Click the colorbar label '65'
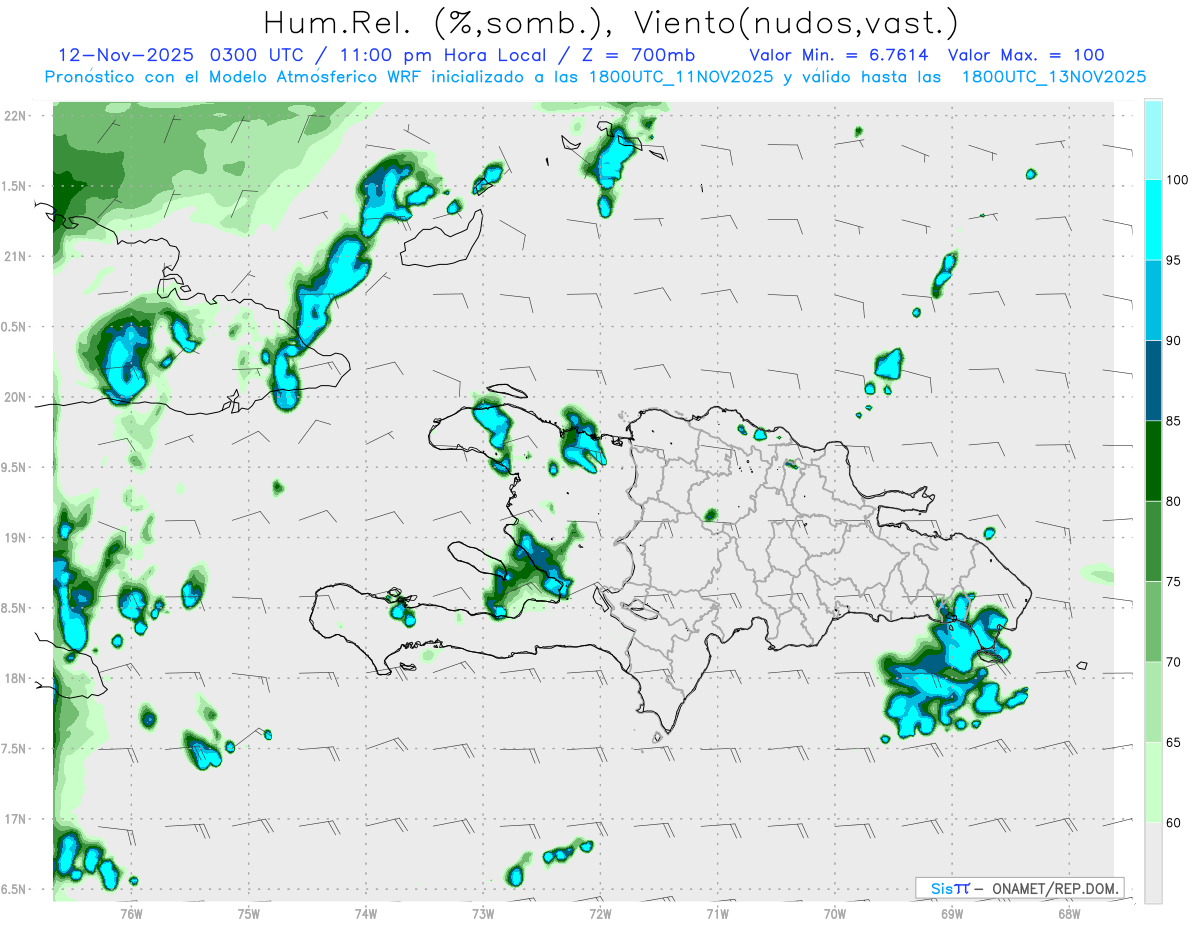 1174,742
